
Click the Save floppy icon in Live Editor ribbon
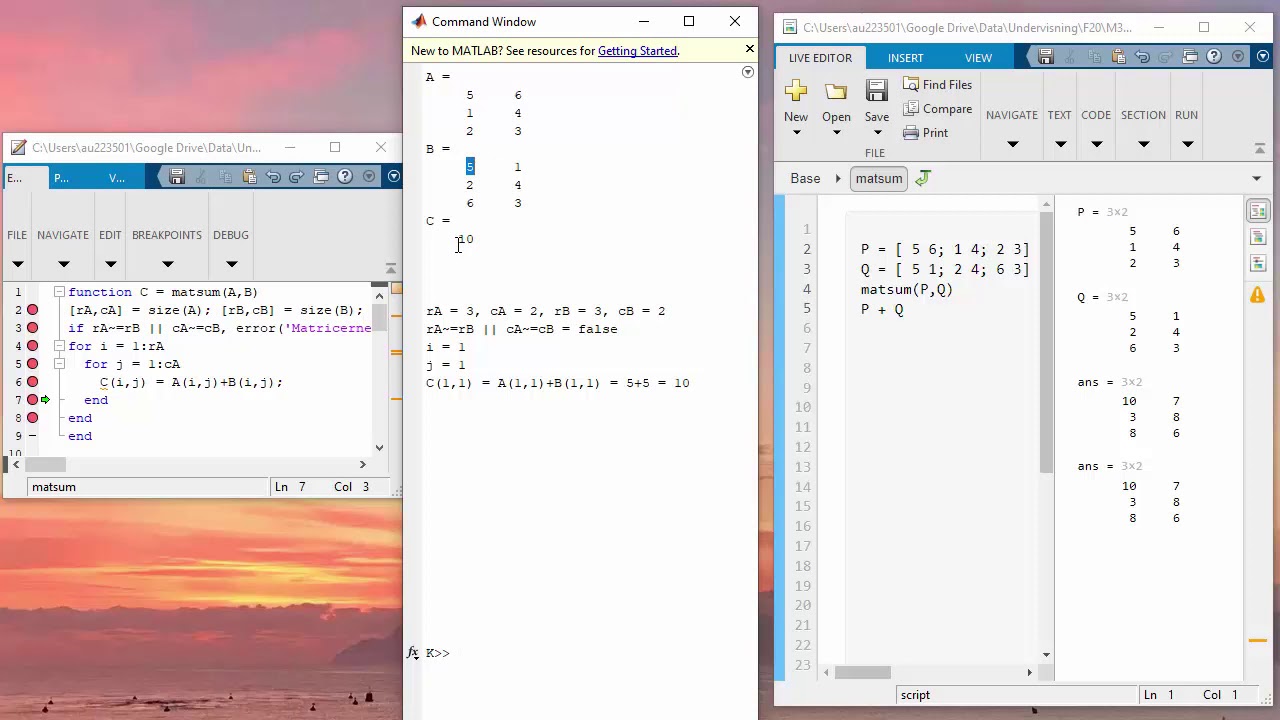pos(876,92)
